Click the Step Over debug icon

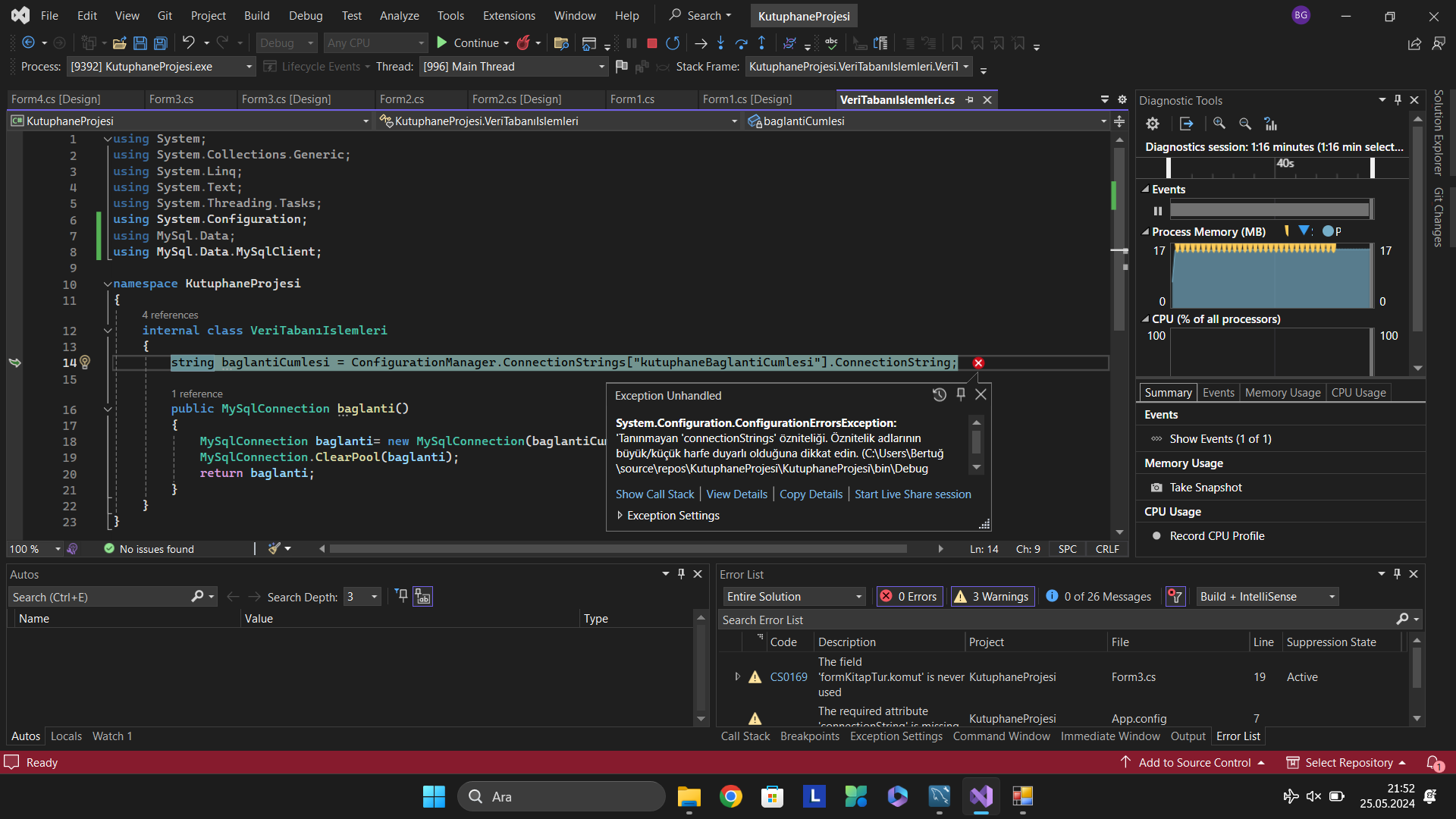[x=741, y=43]
